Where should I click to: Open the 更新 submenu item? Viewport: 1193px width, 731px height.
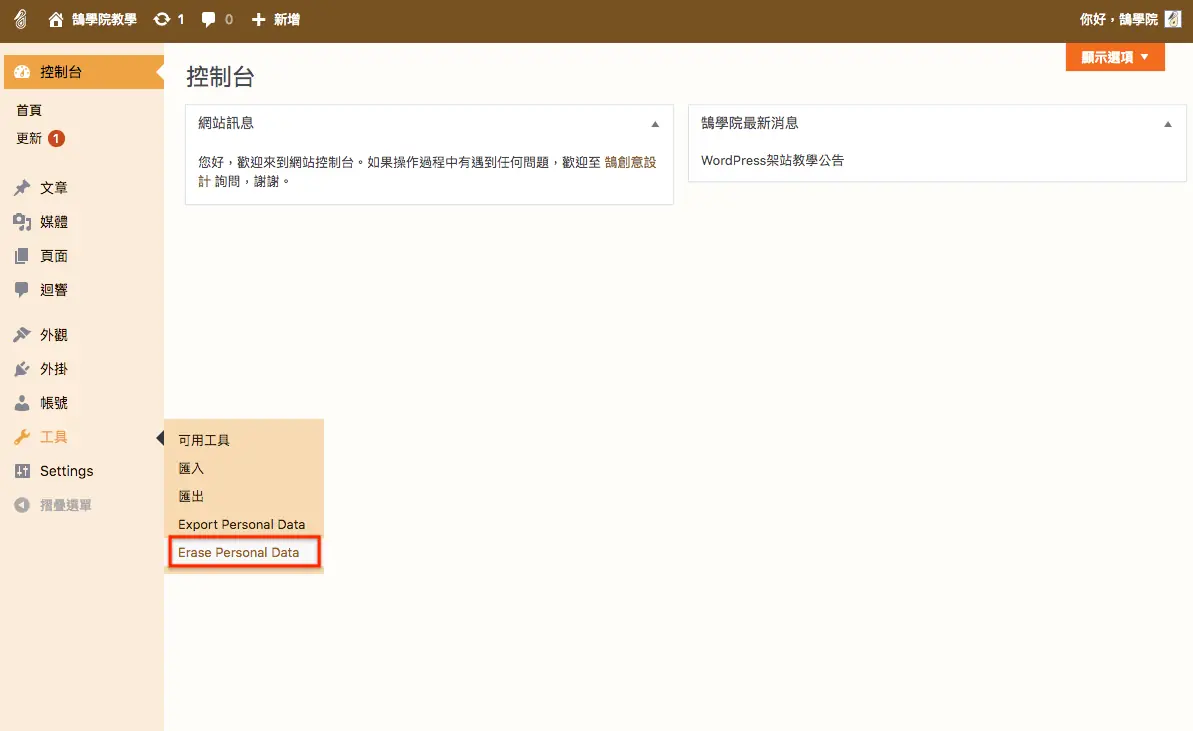click(x=29, y=138)
